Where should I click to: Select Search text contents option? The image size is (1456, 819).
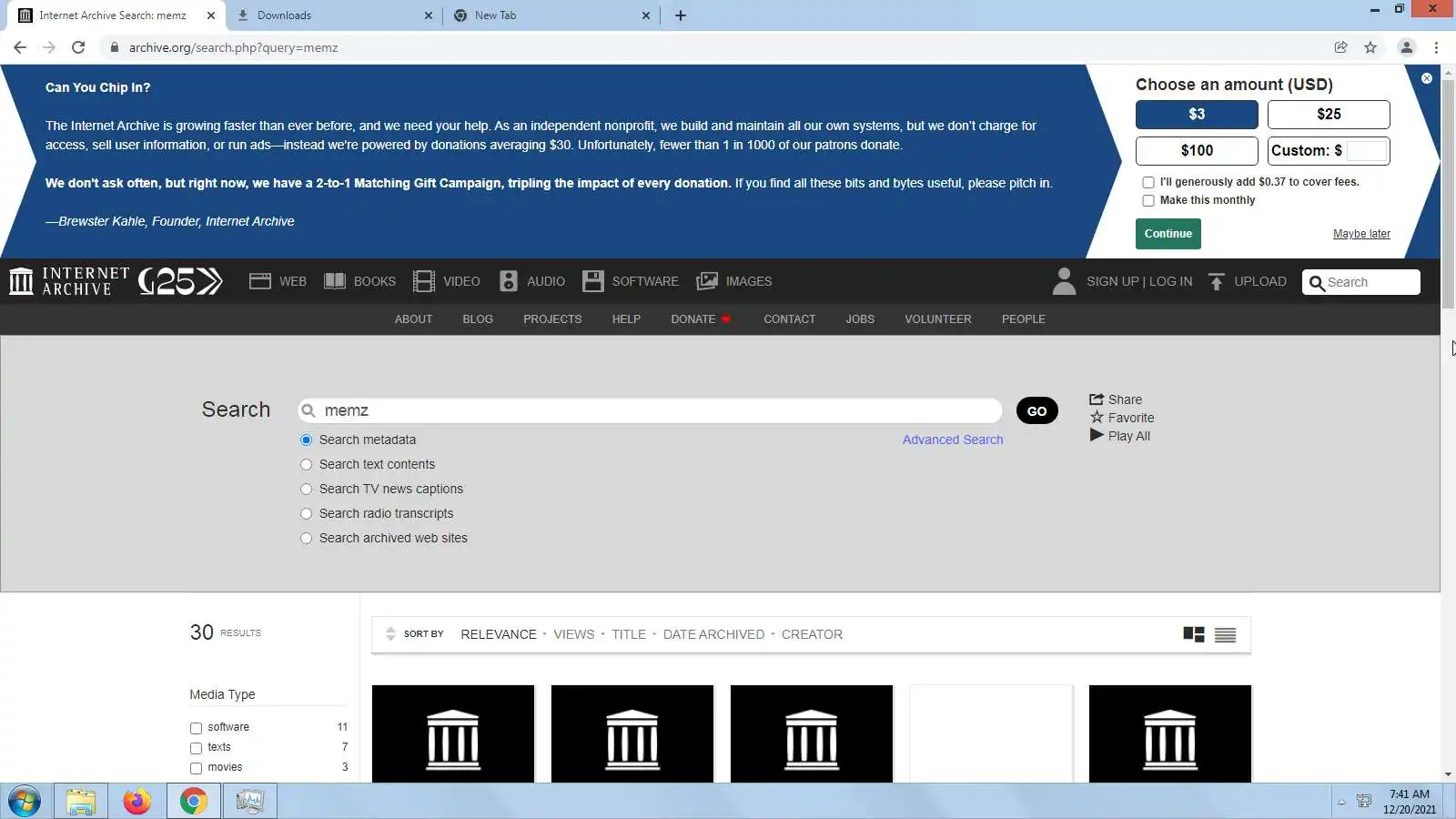(307, 464)
